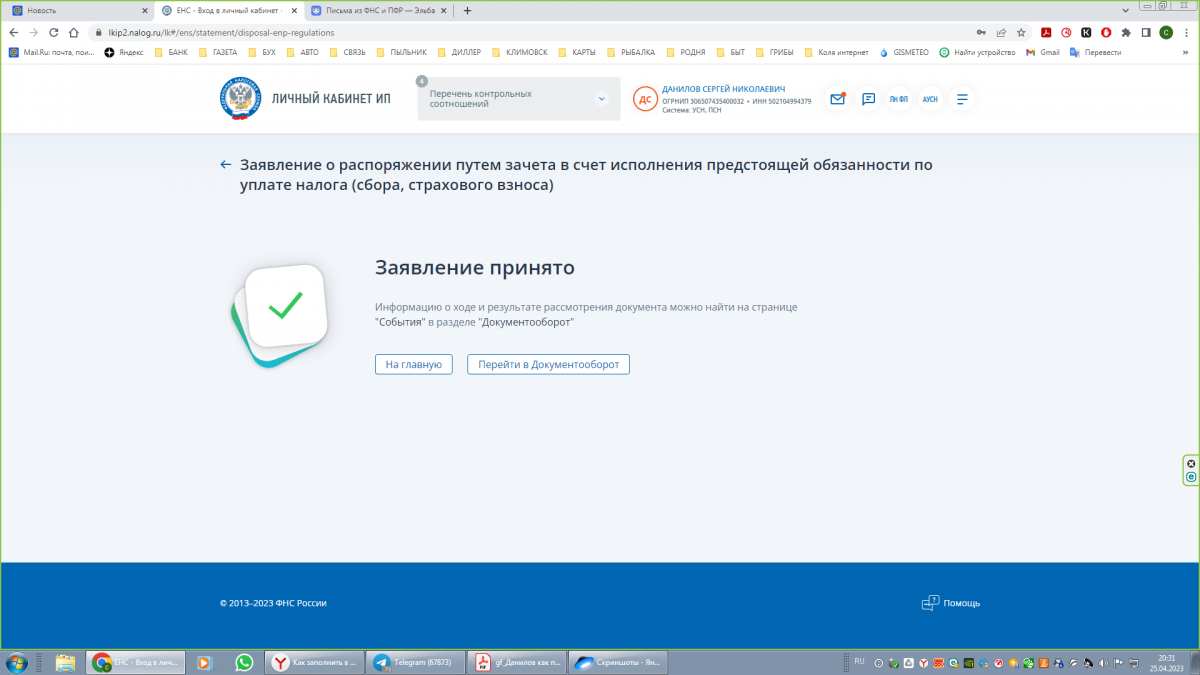This screenshot has width=1200, height=675.
Task: Click the FNS logo emblem
Action: click(x=238, y=99)
